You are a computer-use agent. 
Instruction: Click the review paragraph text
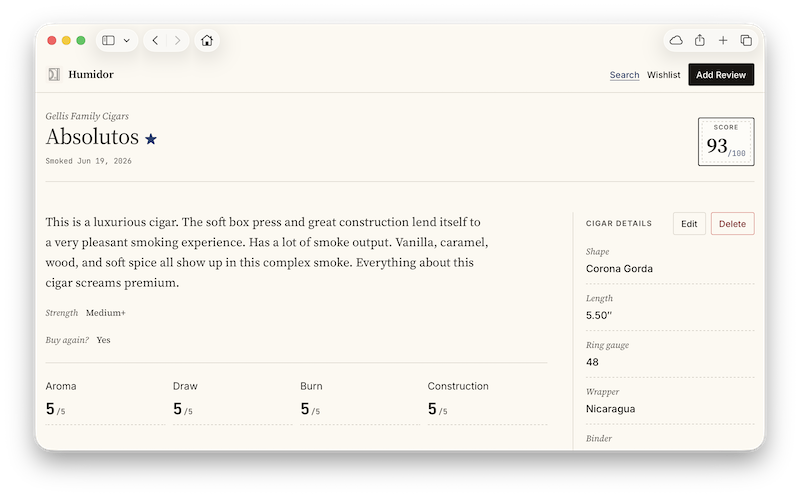pos(267,252)
